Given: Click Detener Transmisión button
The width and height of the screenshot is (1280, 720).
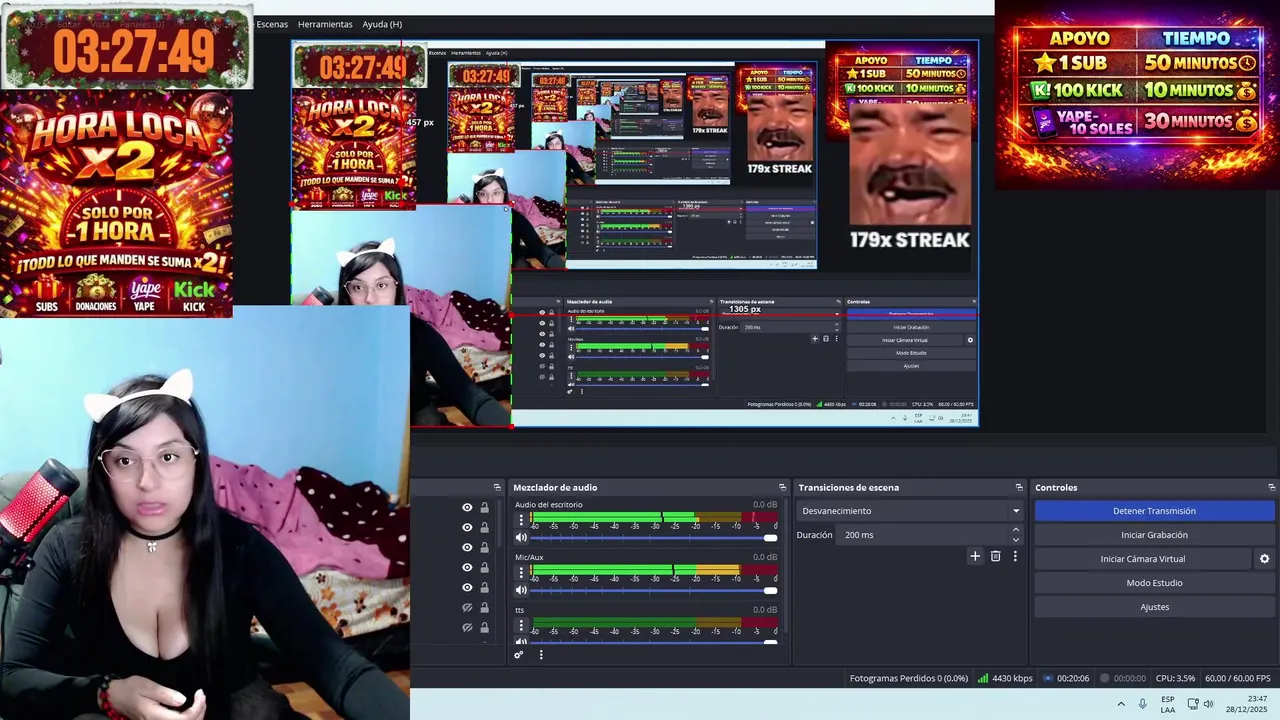Looking at the screenshot, I should point(1154,511).
